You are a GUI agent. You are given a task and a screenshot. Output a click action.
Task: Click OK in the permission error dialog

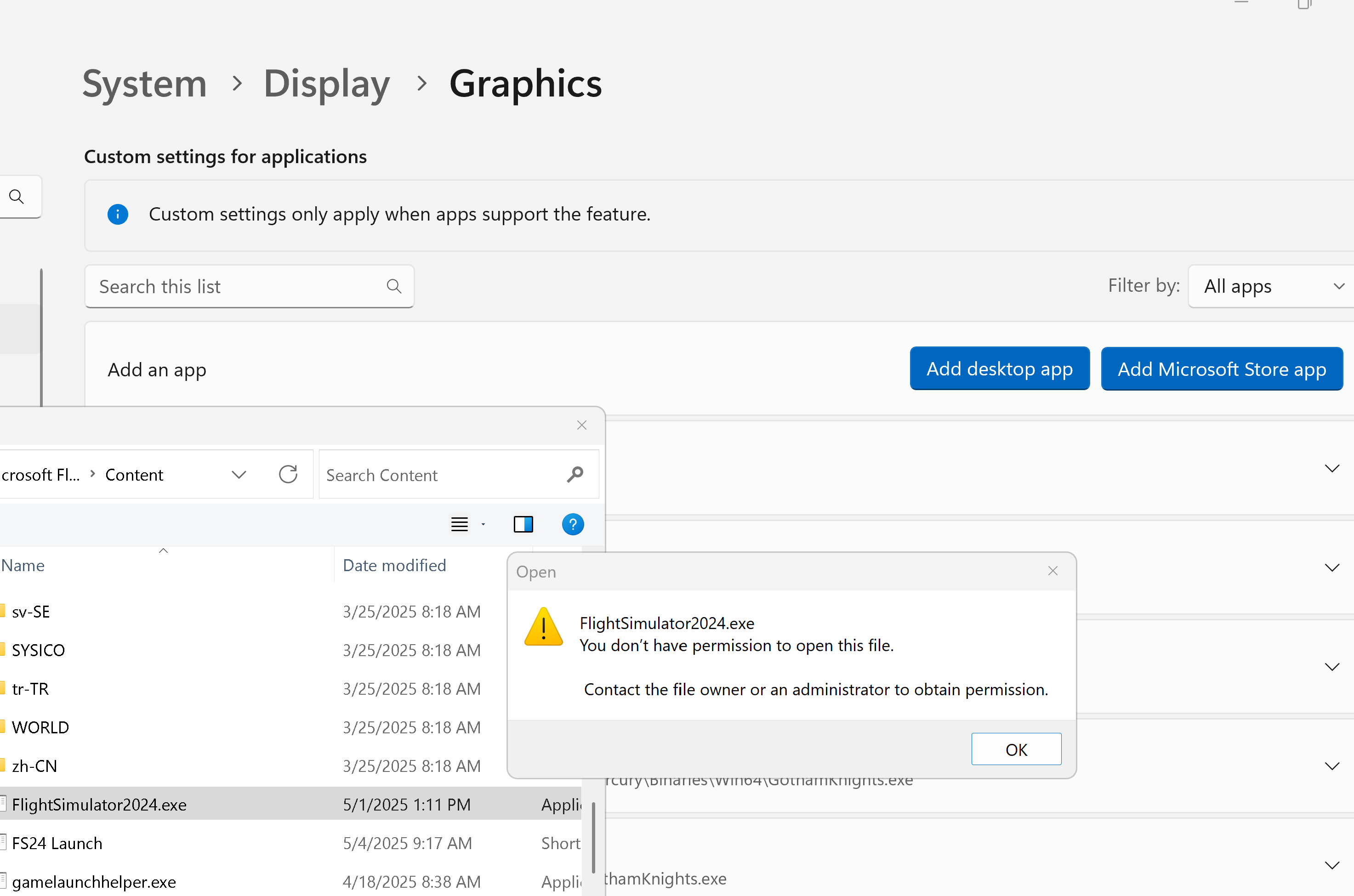click(x=1016, y=749)
